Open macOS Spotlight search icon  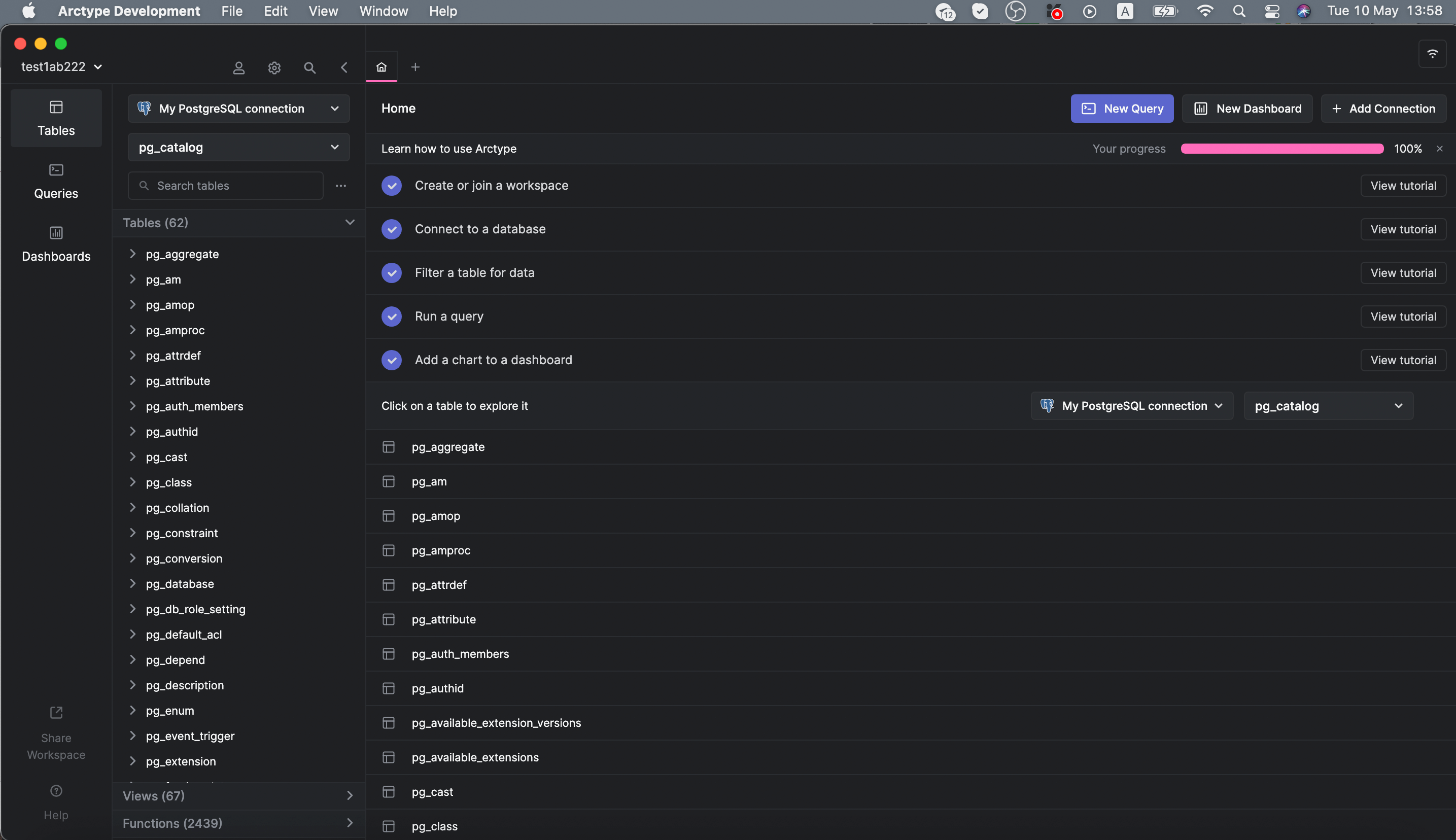click(1238, 11)
